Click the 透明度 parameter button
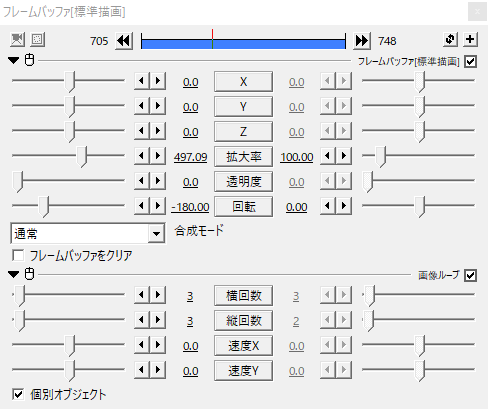Viewport: 488px width, 409px height. click(x=243, y=182)
